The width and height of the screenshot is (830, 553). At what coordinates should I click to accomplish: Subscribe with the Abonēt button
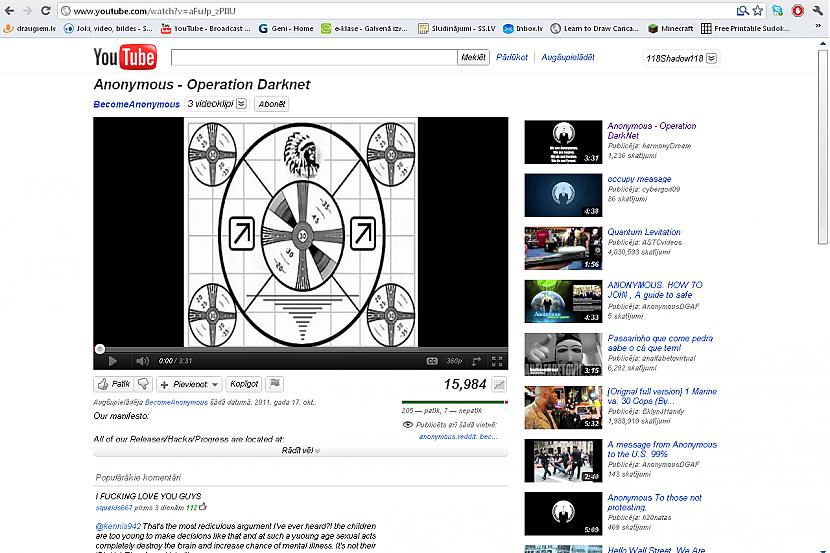pos(272,104)
